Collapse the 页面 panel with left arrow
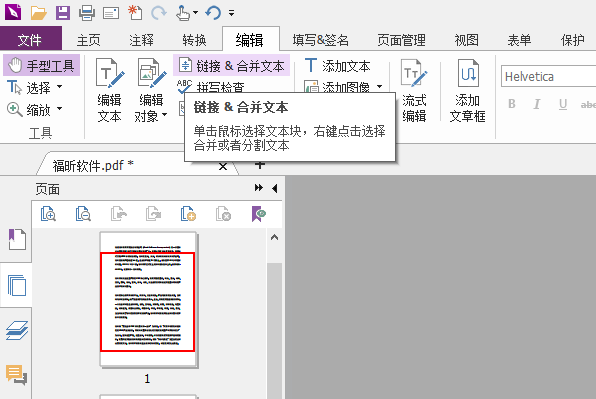 pos(275,188)
